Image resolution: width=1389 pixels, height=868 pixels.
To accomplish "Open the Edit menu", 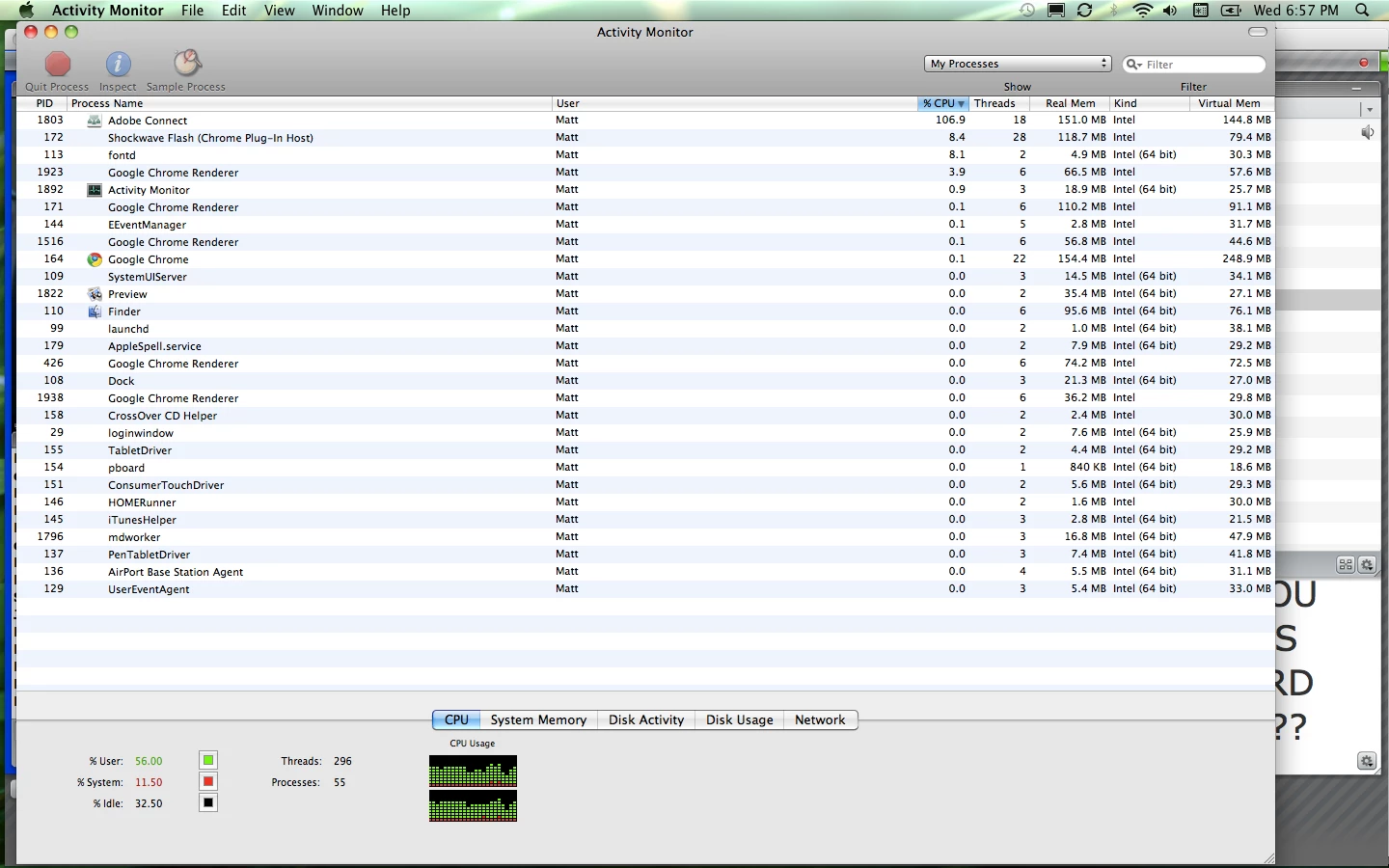I will tap(234, 10).
